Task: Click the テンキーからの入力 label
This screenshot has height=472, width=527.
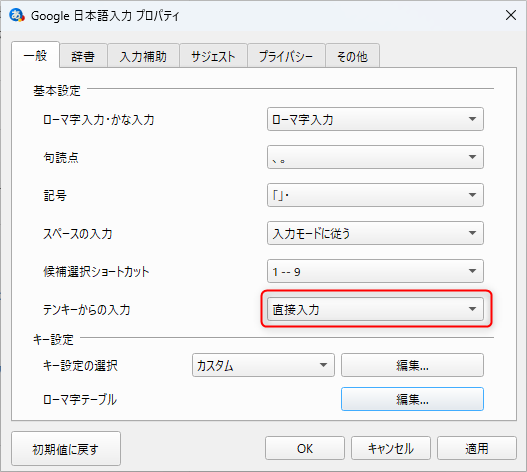Action: [x=86, y=309]
